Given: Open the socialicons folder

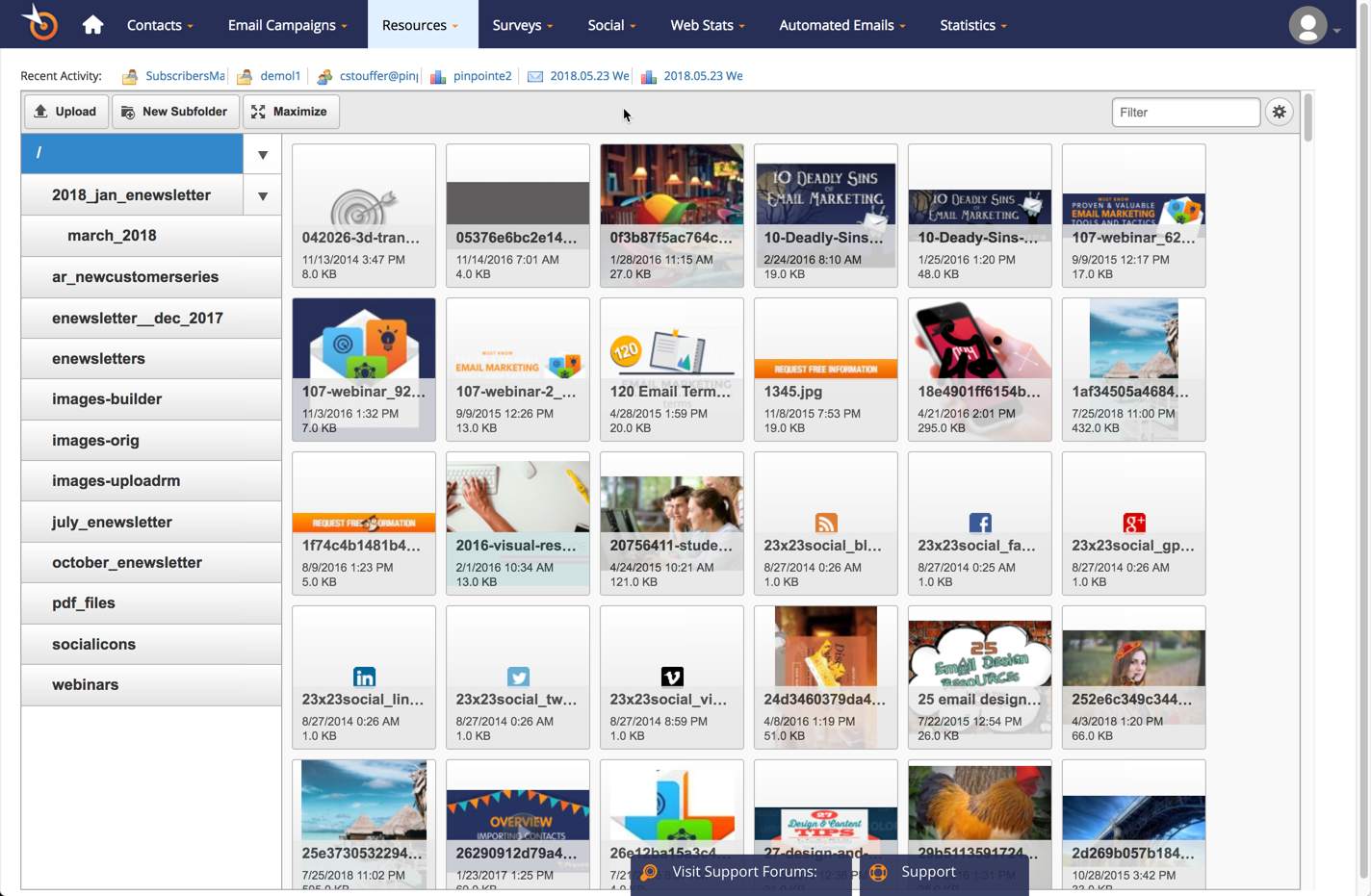Looking at the screenshot, I should 151,645.
